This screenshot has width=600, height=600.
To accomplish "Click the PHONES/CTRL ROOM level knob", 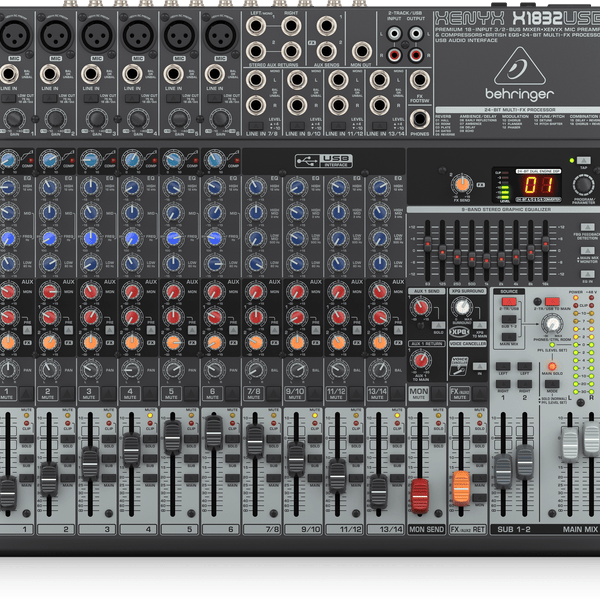I will pyautogui.click(x=552, y=324).
